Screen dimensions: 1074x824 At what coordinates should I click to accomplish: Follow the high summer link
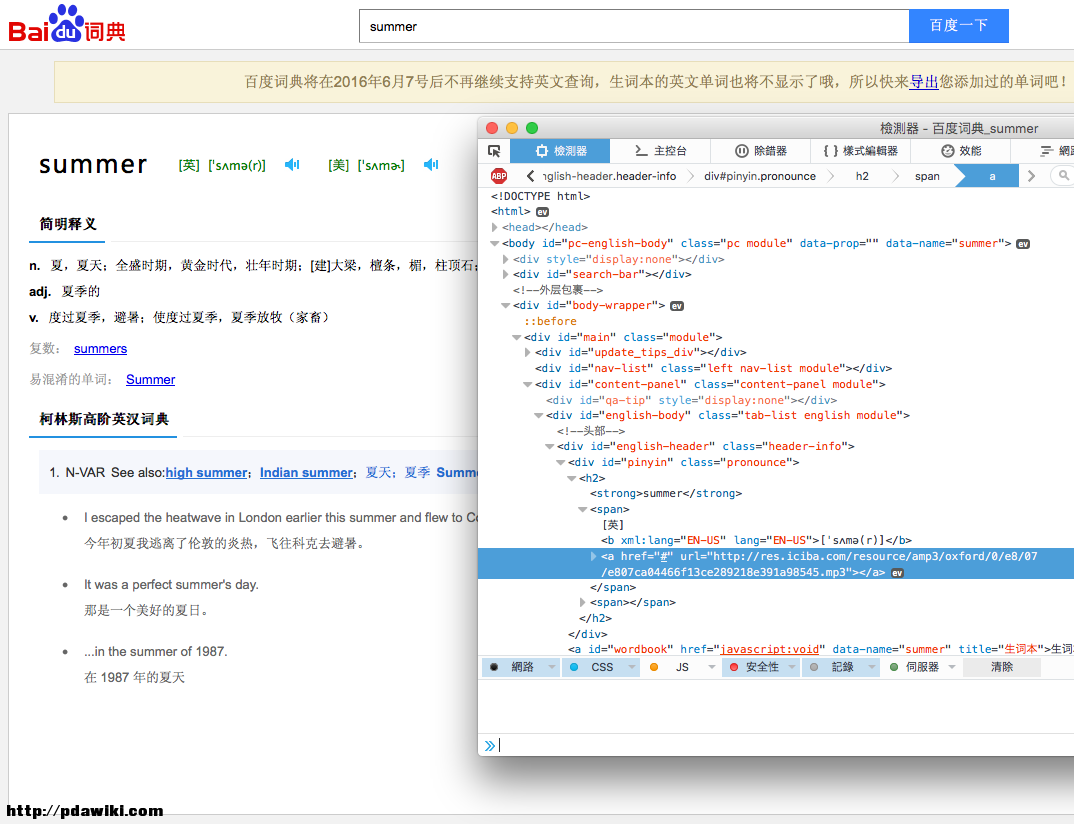pyautogui.click(x=206, y=473)
